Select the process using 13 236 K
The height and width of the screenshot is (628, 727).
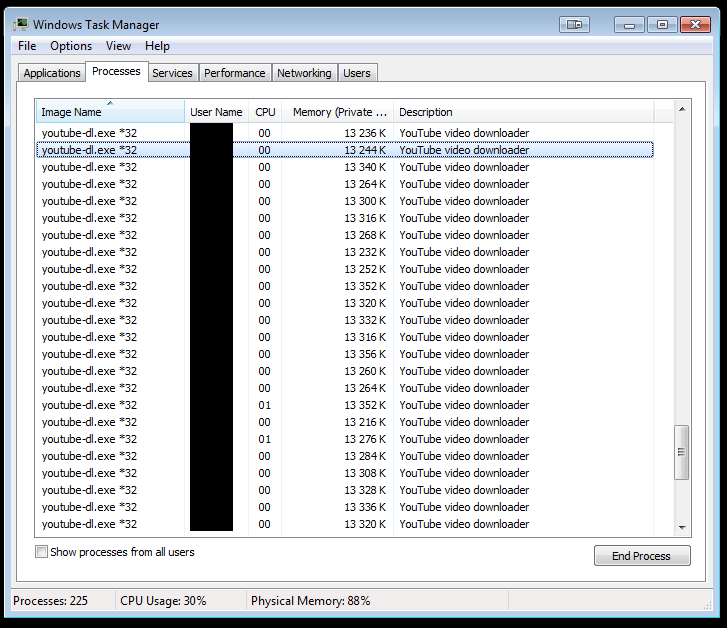click(345, 133)
